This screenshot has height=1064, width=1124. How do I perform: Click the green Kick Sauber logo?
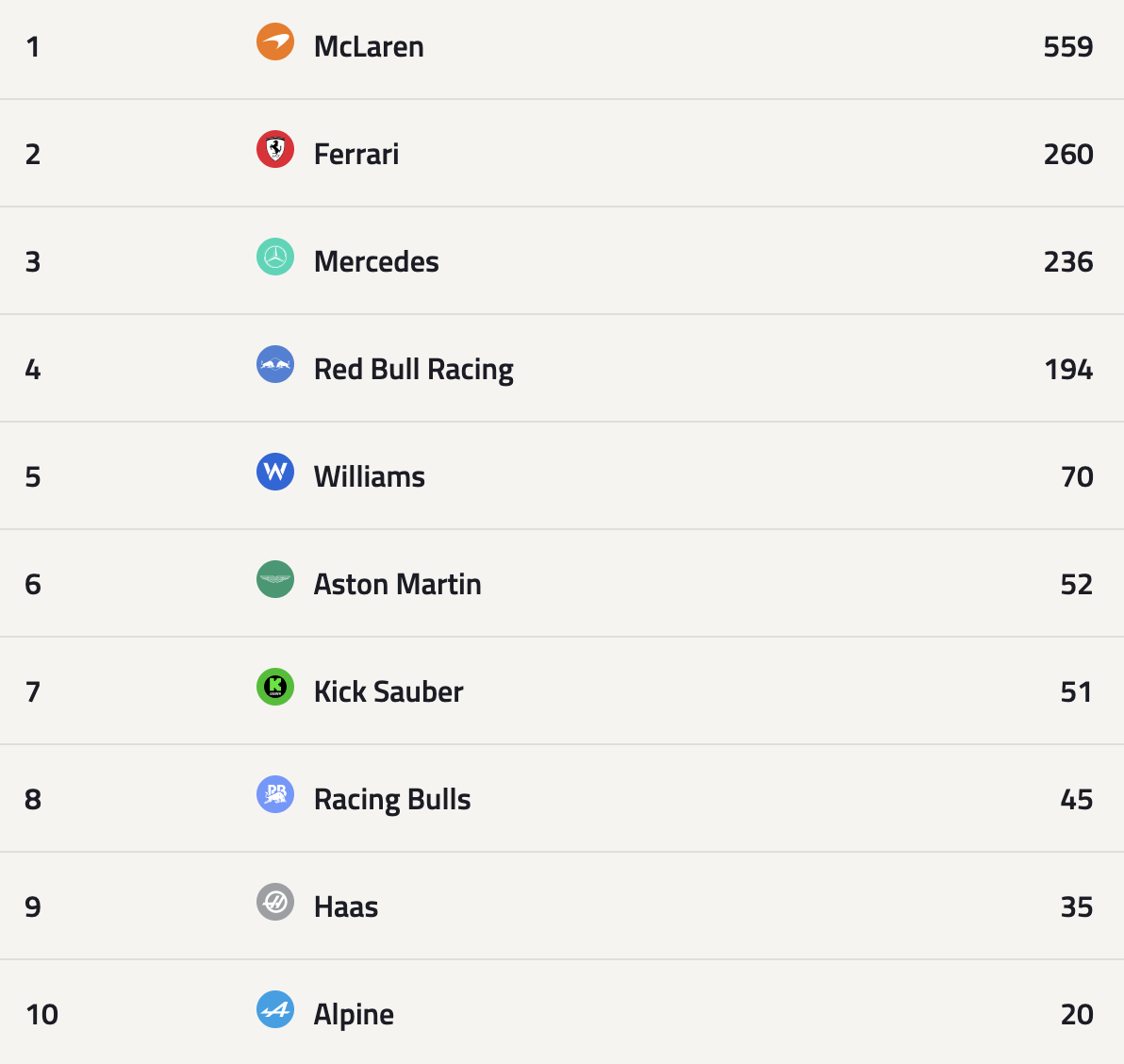point(275,688)
